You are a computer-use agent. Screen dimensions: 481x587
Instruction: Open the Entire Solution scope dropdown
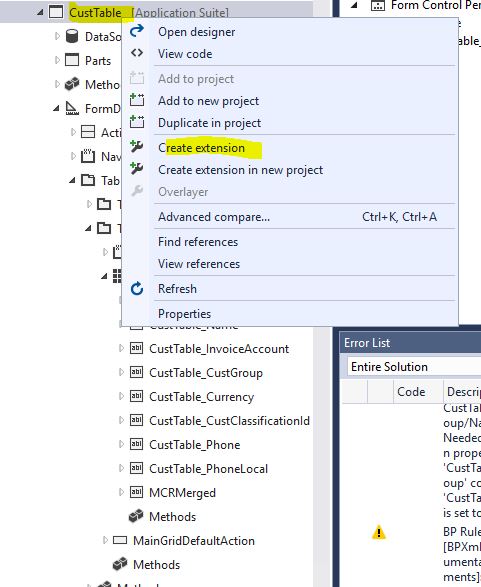coord(414,367)
